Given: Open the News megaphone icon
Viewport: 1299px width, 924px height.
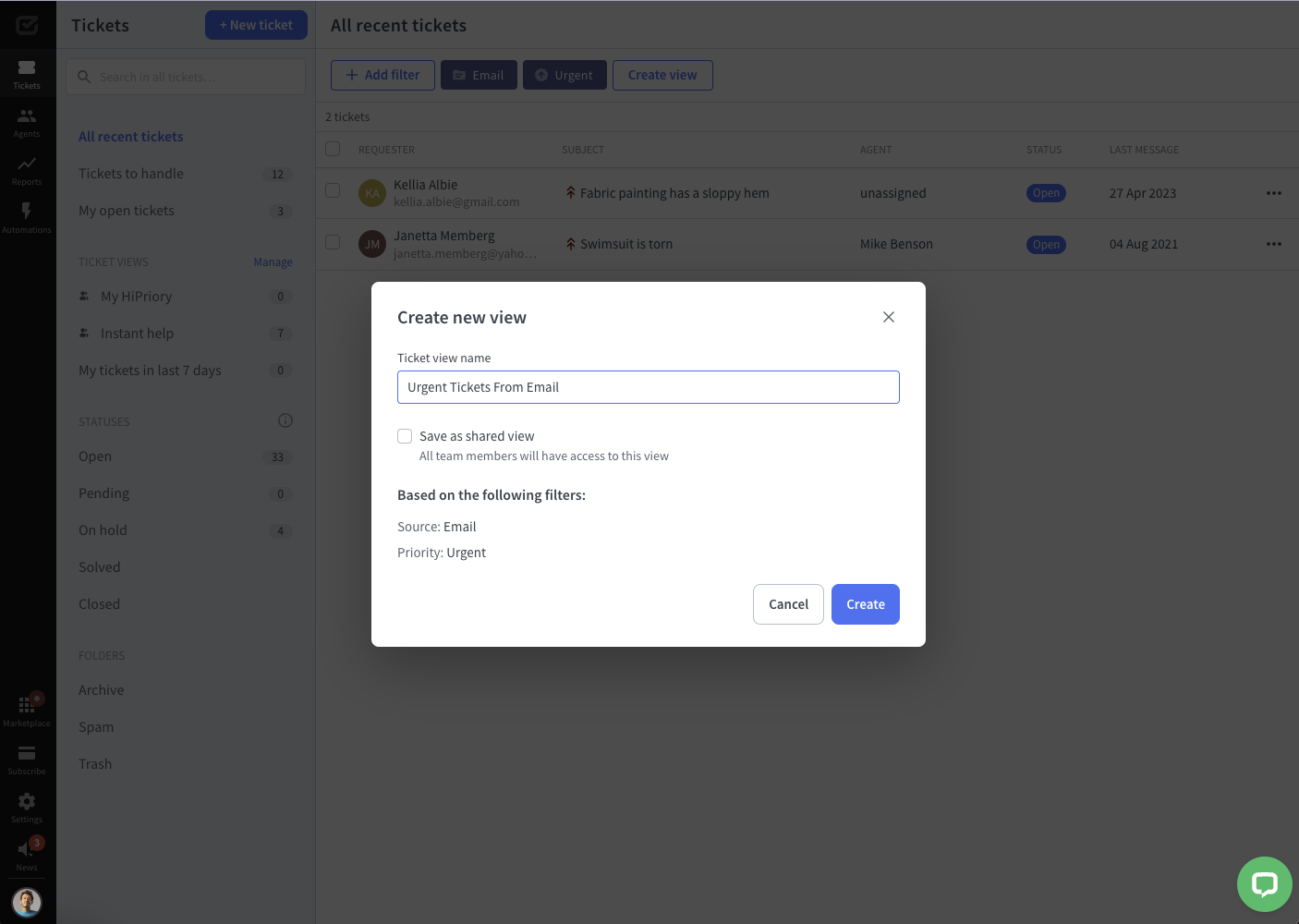Looking at the screenshot, I should click(27, 853).
